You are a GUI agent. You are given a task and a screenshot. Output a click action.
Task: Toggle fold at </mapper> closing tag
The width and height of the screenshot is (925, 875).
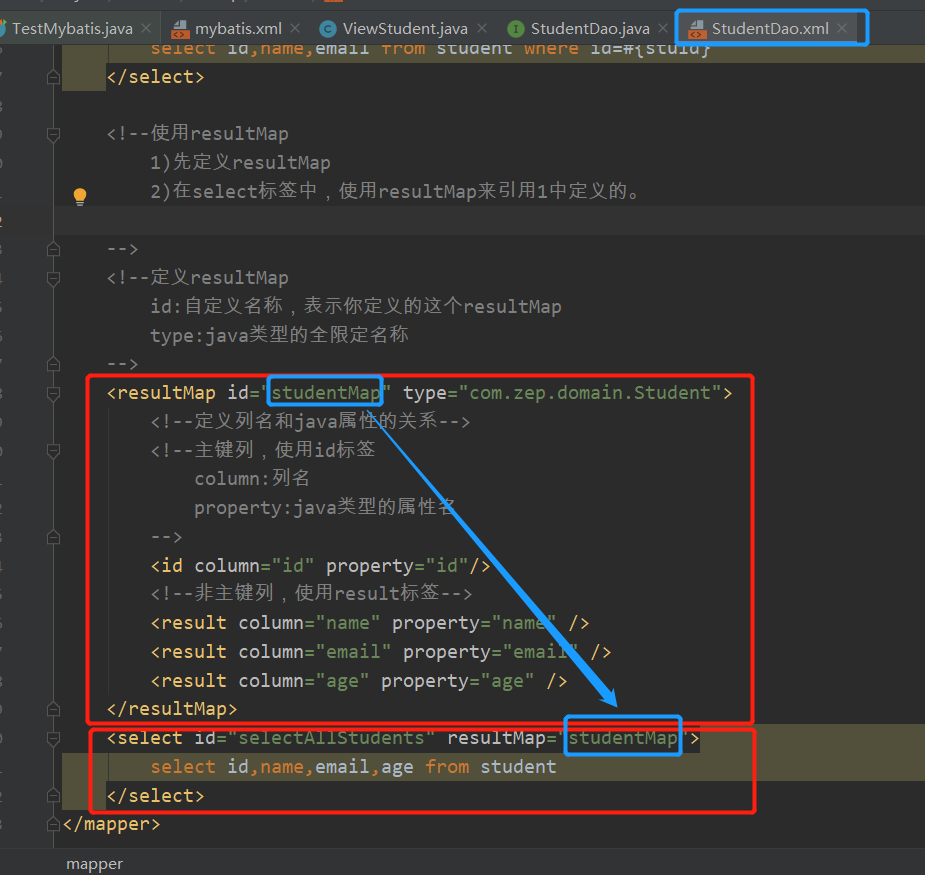tap(53, 824)
